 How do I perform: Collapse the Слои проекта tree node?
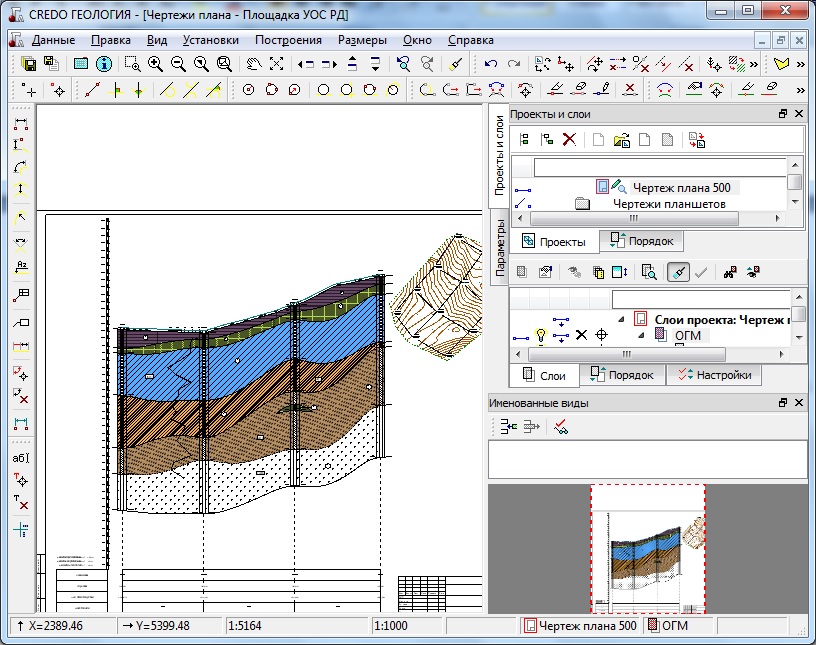[x=619, y=318]
